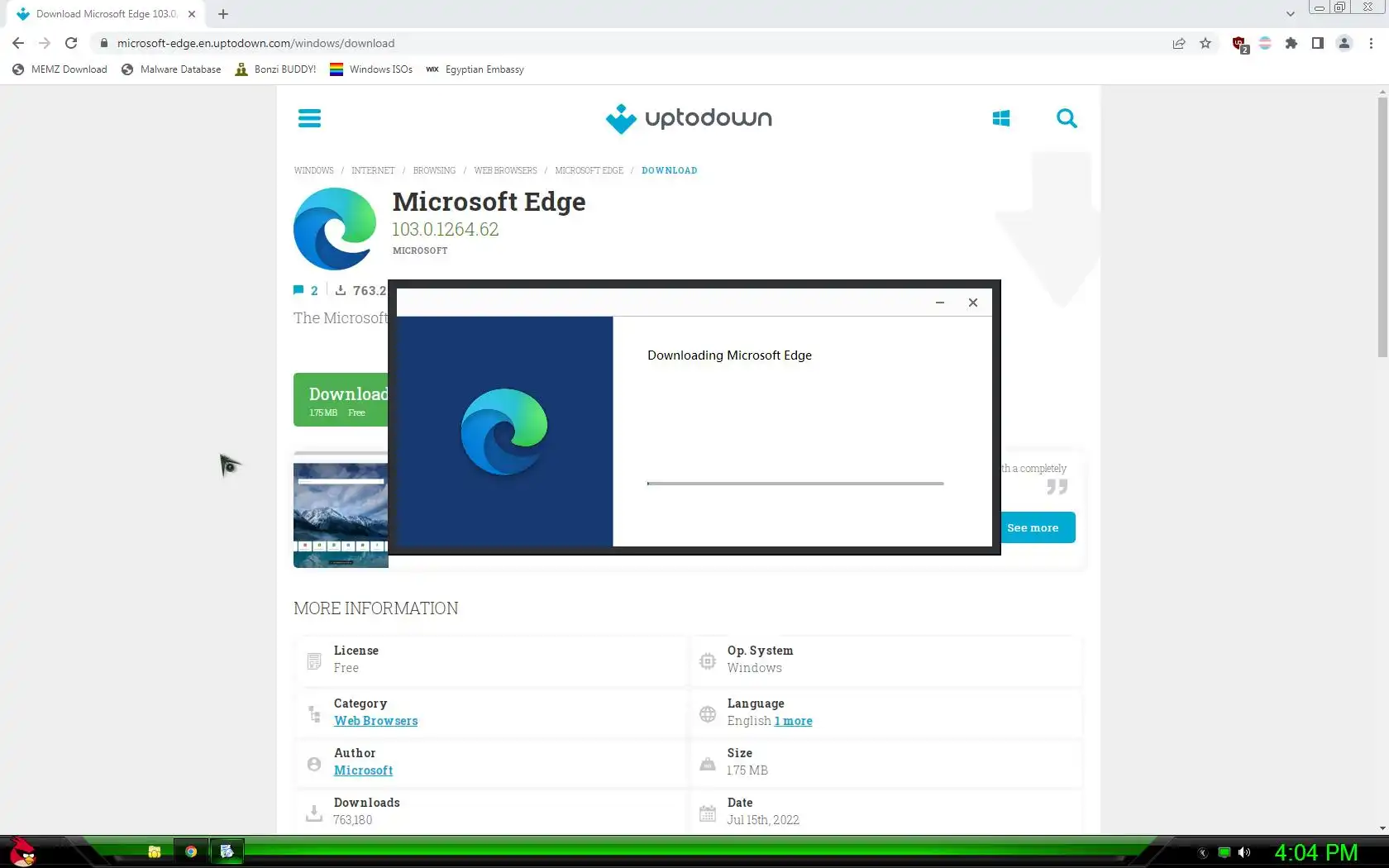Switch to Chrome in the taskbar
Screen dimensions: 1389x868
pyautogui.click(x=191, y=851)
